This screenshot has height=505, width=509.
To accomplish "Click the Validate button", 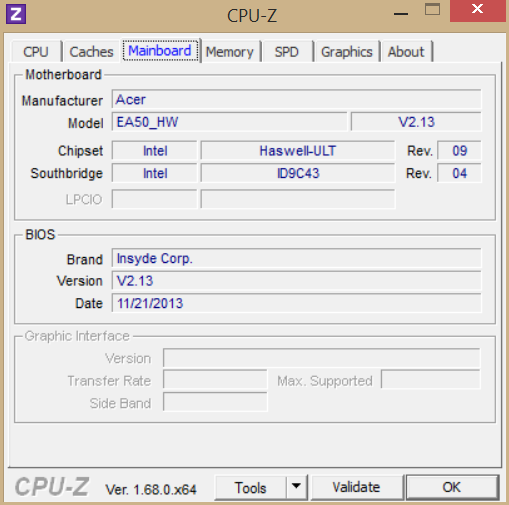I will tap(356, 487).
